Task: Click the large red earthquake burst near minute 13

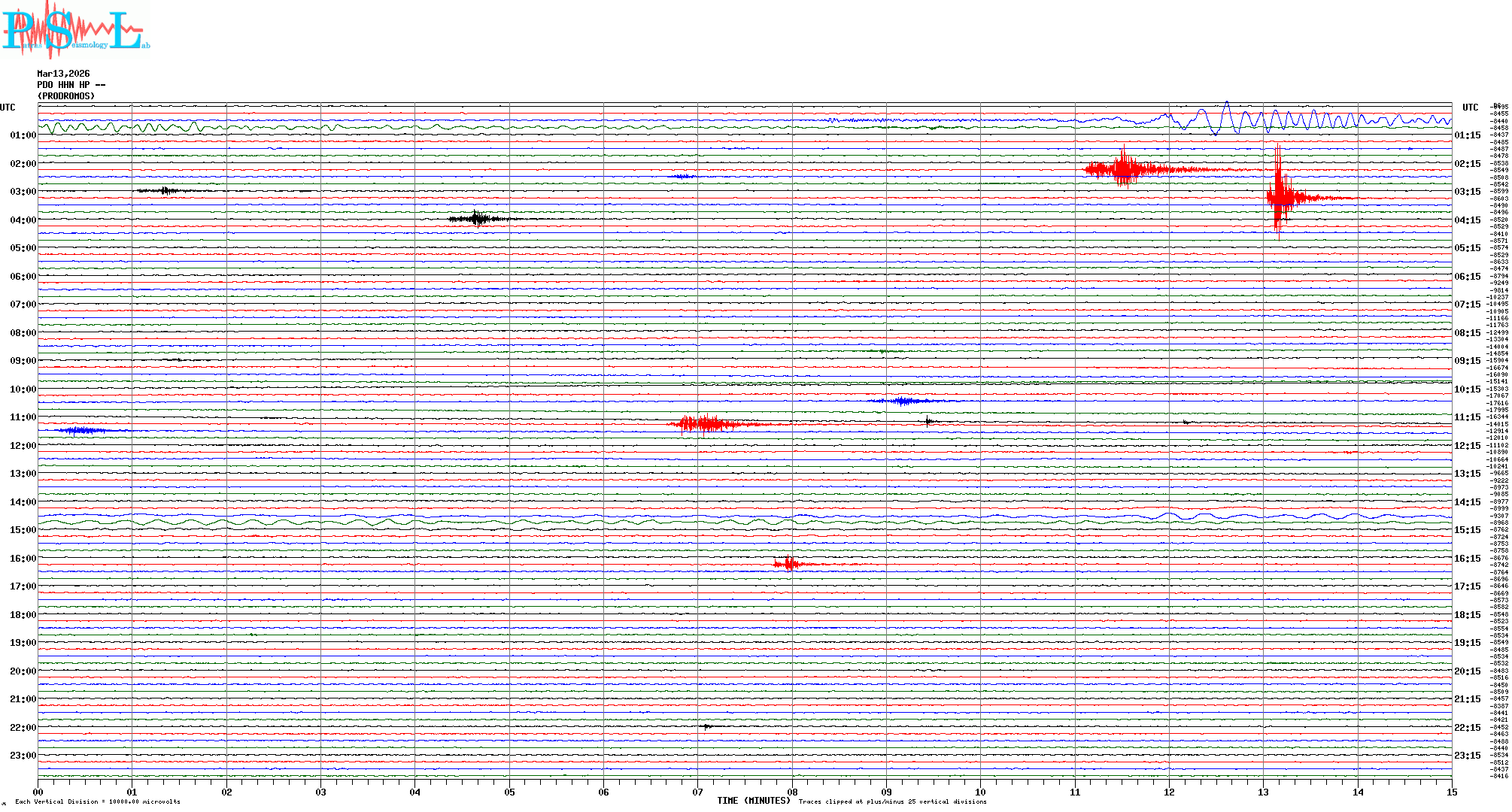Action: [x=1279, y=197]
